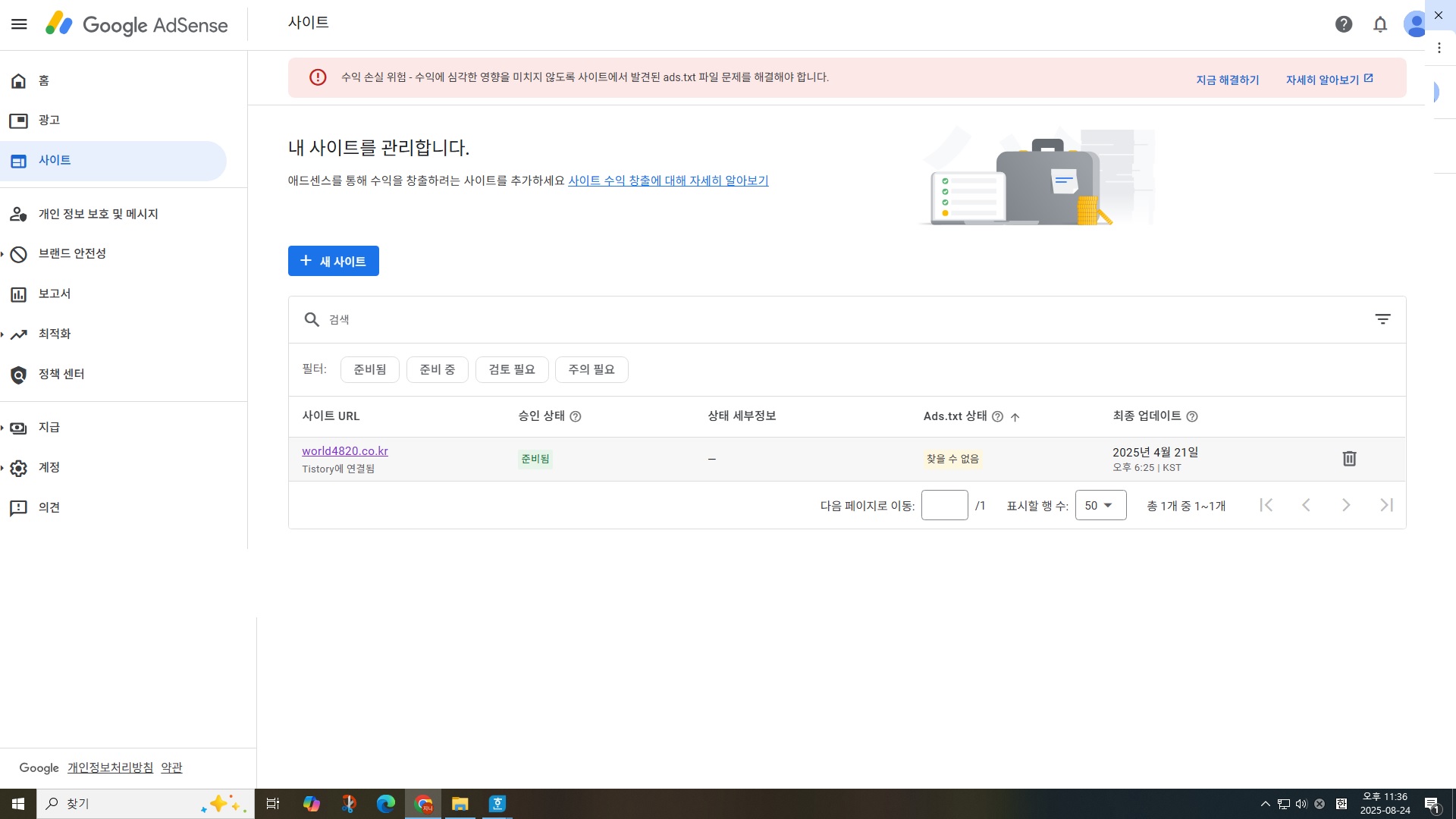Open Microsoft Edge from taskbar
The height and width of the screenshot is (819, 1456).
386,804
